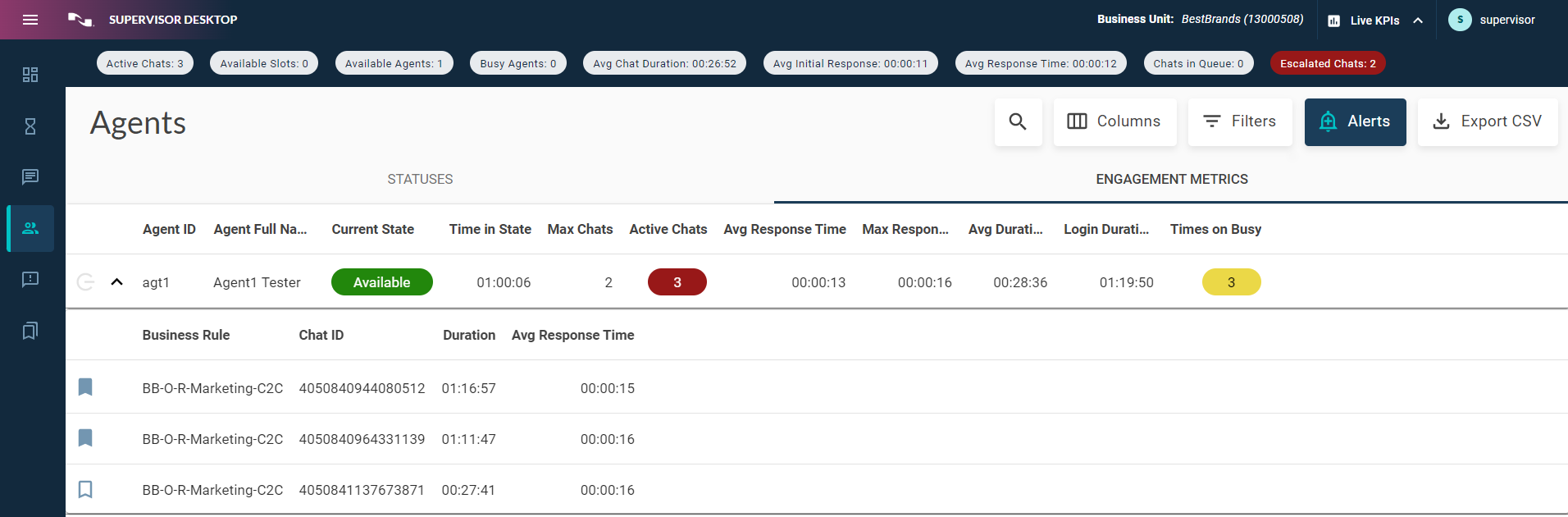Toggle bookmark for chat 4050840944080512

point(85,387)
